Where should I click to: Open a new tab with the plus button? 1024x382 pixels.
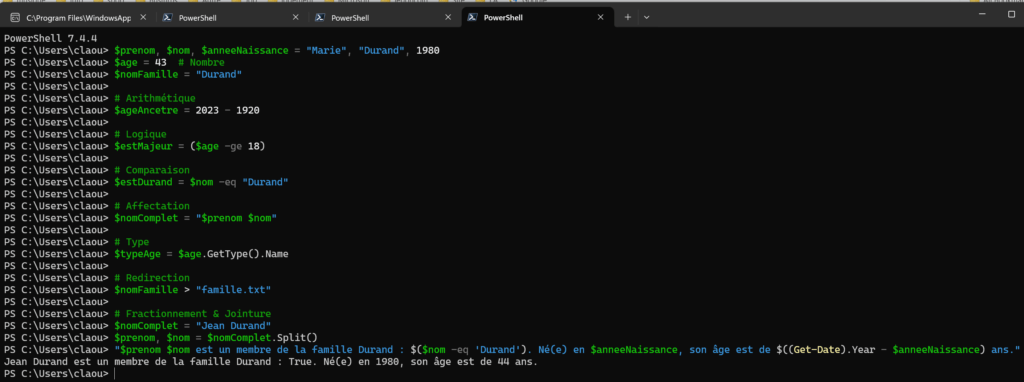pyautogui.click(x=628, y=18)
